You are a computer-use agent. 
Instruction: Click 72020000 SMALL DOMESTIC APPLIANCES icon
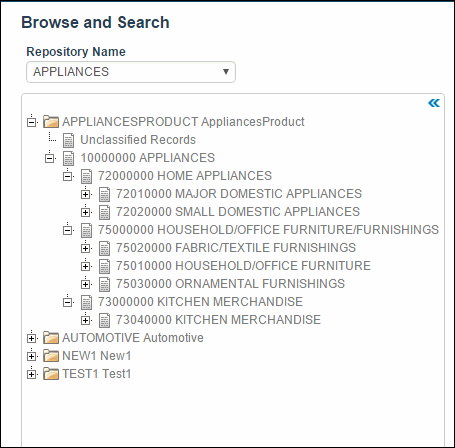105,212
